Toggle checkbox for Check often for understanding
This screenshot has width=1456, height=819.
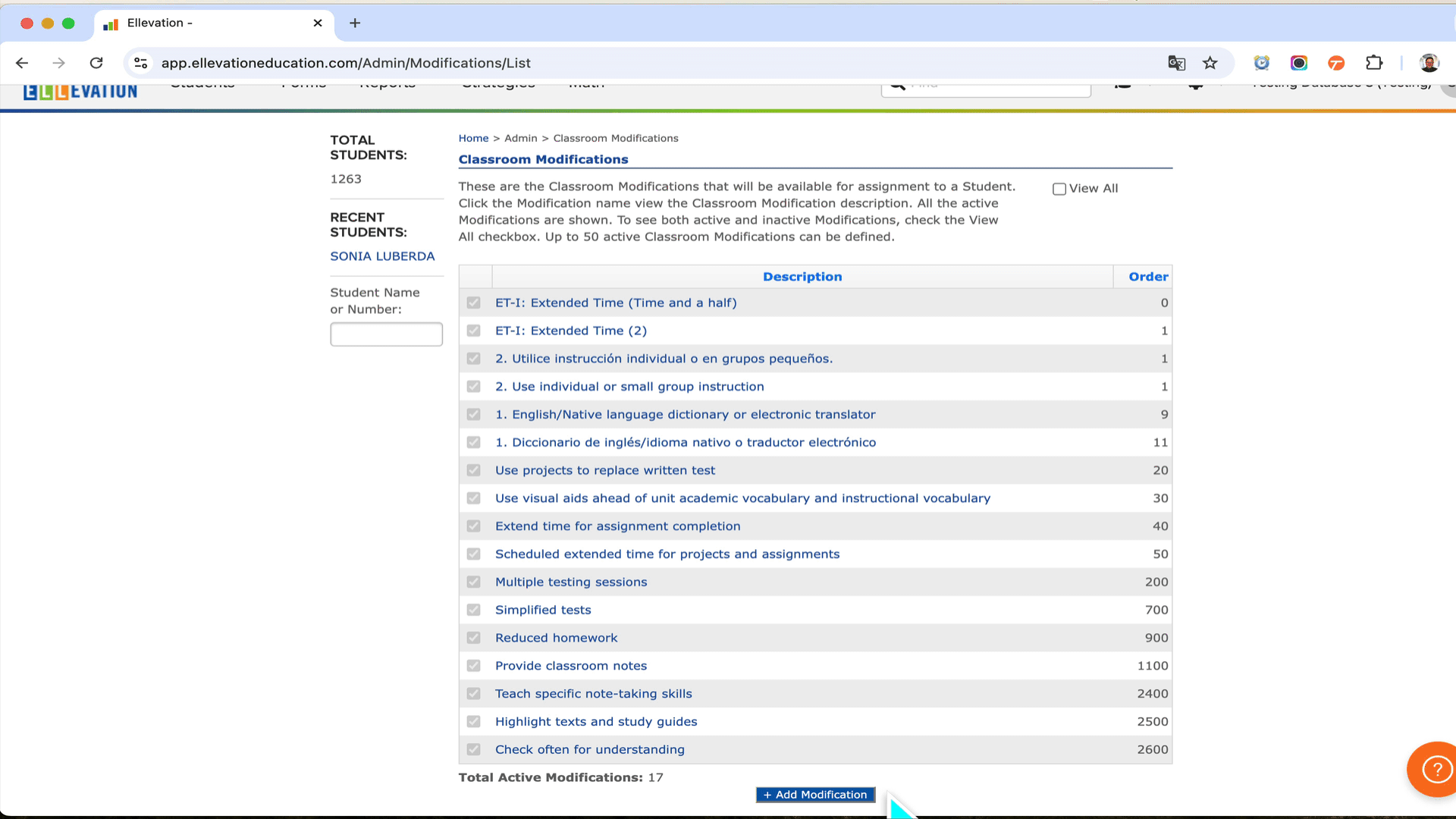point(474,749)
